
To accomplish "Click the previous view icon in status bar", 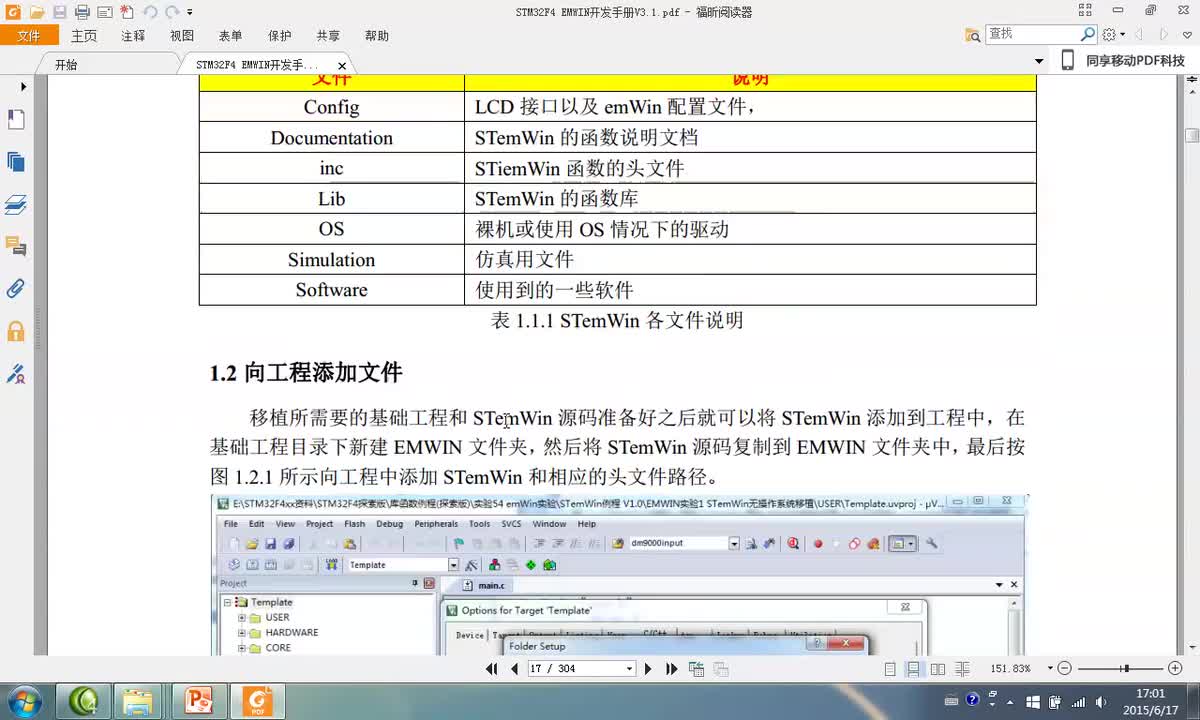I will click(696, 669).
